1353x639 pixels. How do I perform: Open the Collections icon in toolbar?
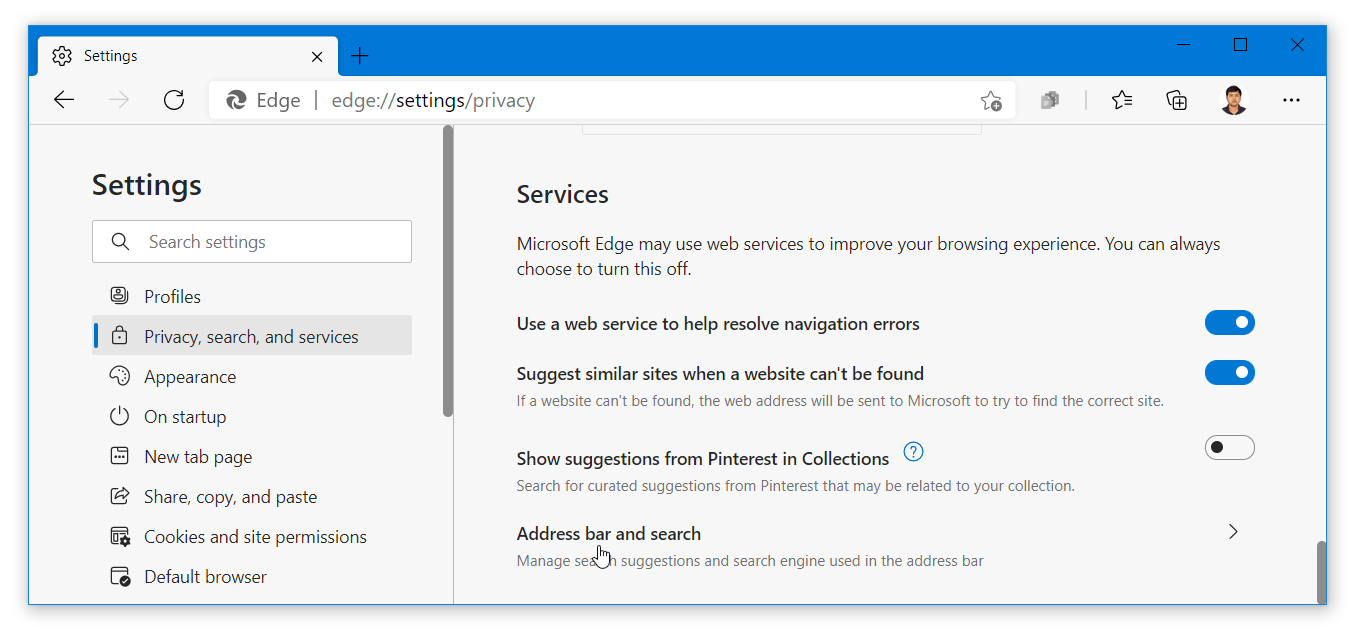pyautogui.click(x=1177, y=100)
